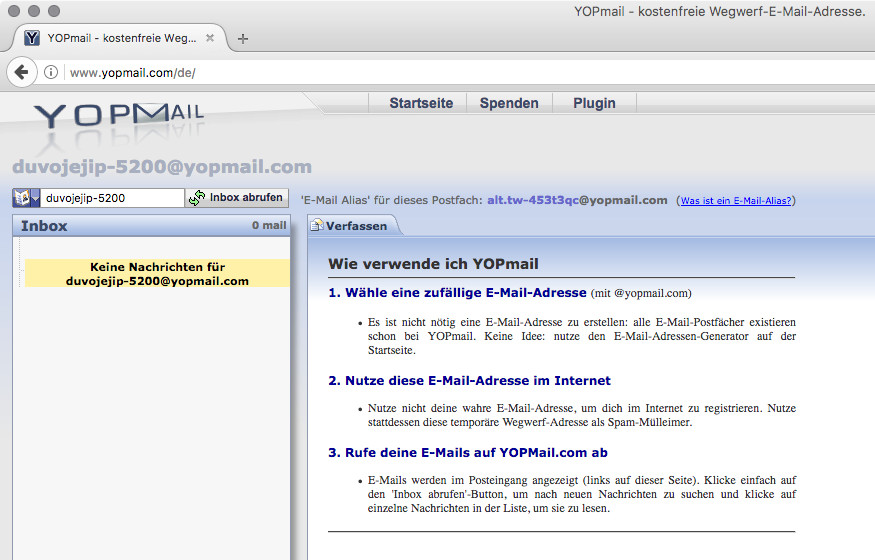Click the refresh arrows icon on Inbox abrufen
The height and width of the screenshot is (560, 875).
coord(196,197)
